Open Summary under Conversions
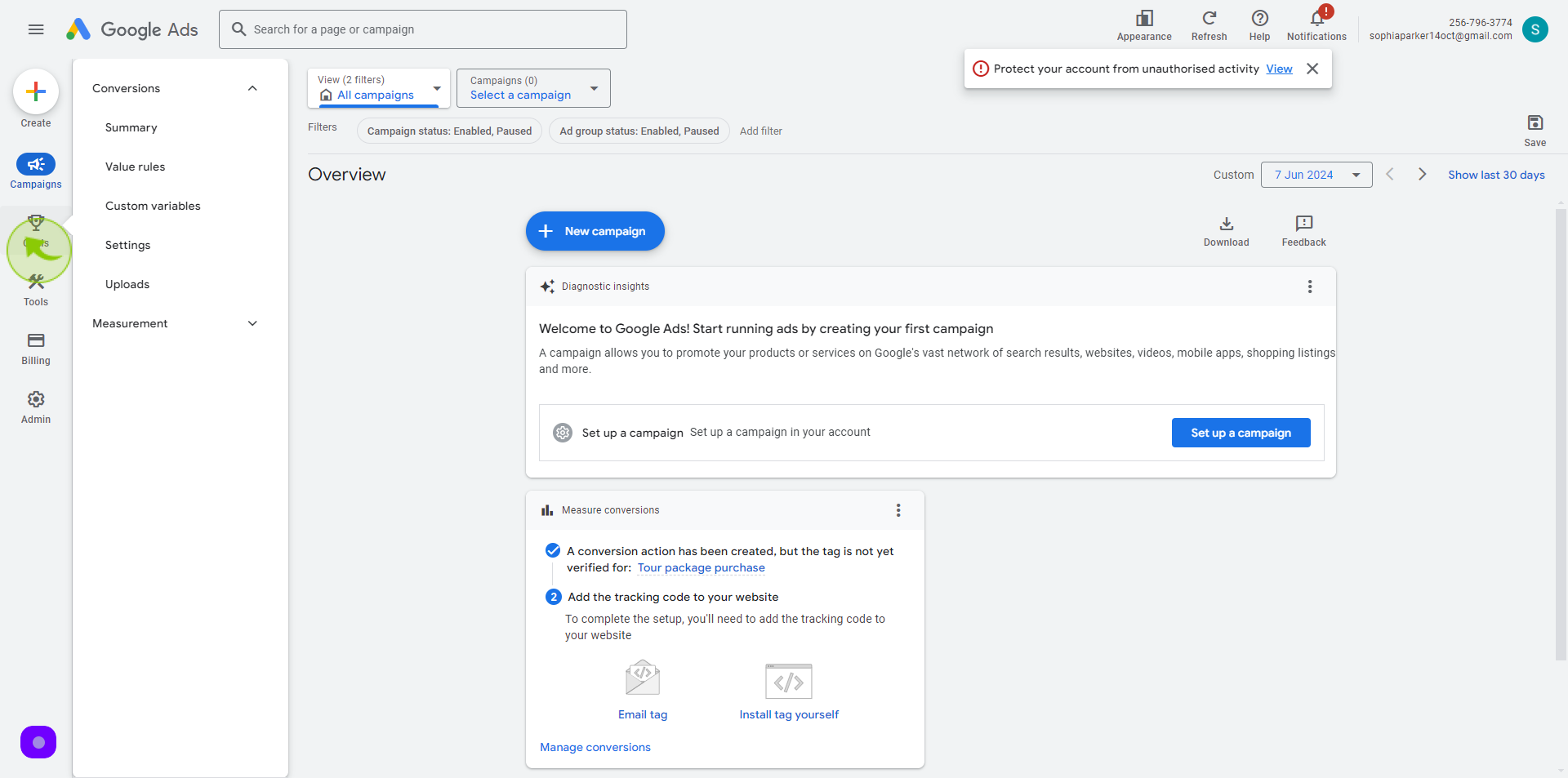 (x=131, y=127)
